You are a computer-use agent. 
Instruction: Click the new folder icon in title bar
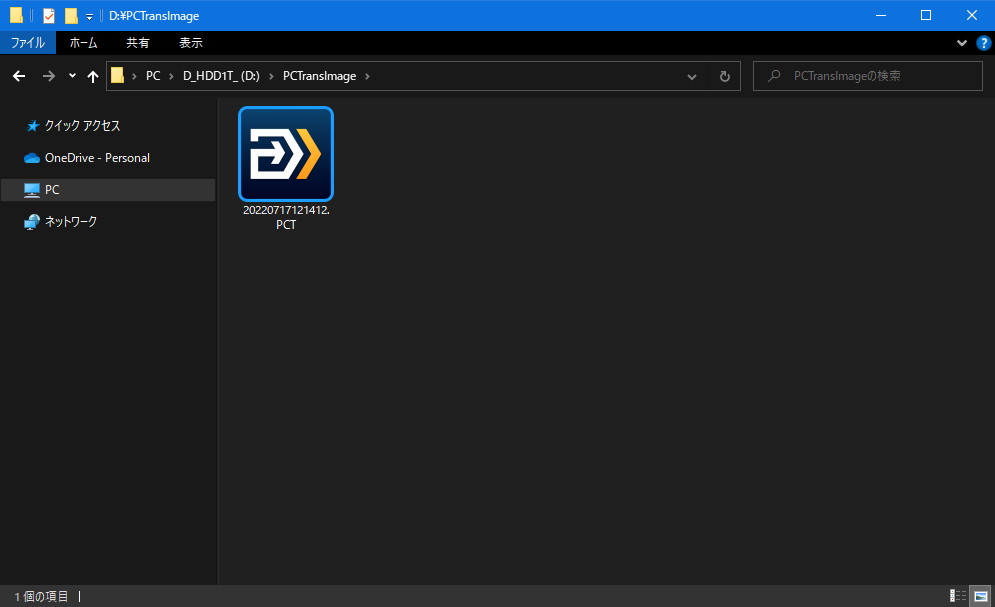point(71,15)
